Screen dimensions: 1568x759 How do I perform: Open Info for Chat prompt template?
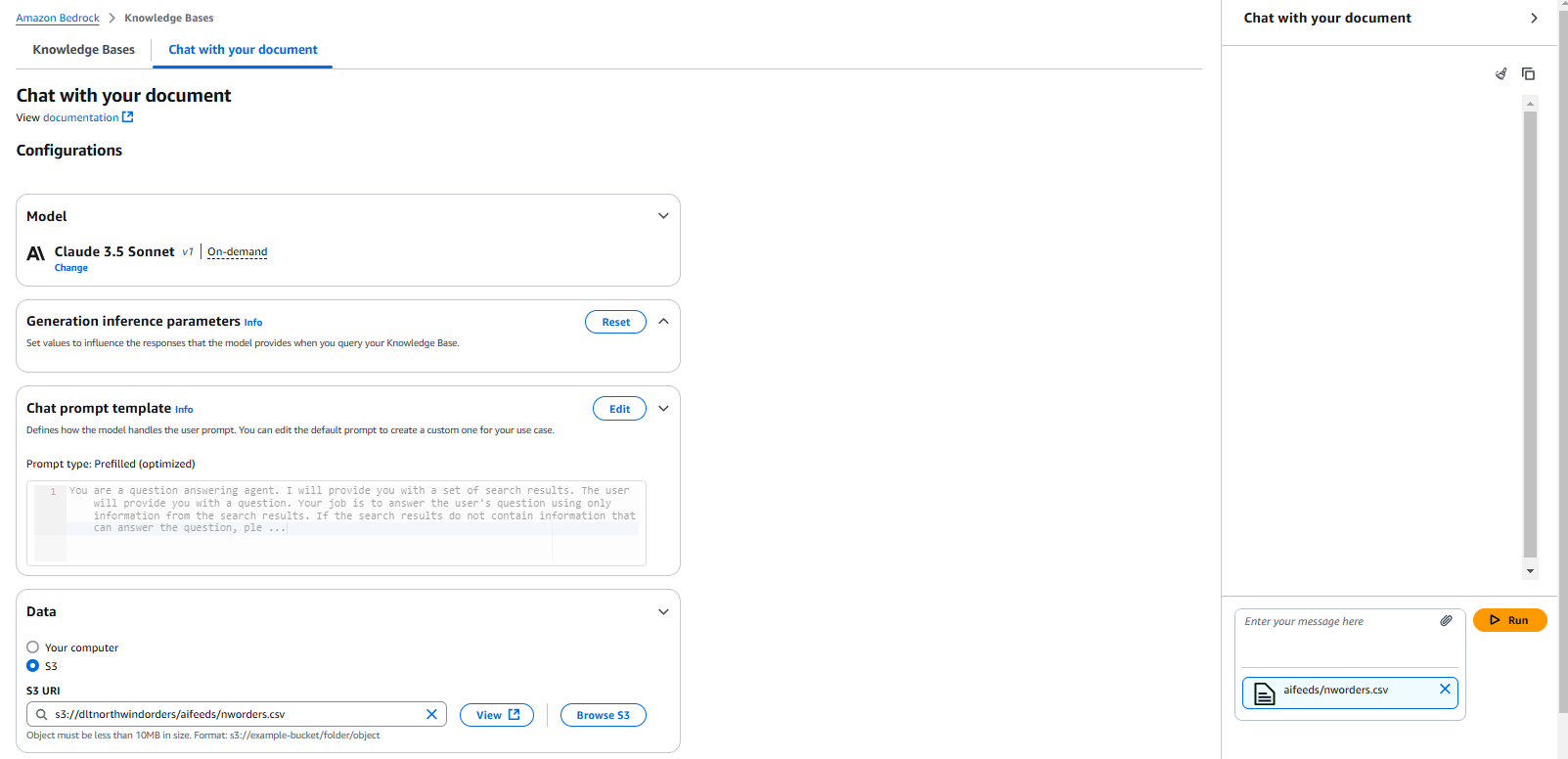point(184,410)
